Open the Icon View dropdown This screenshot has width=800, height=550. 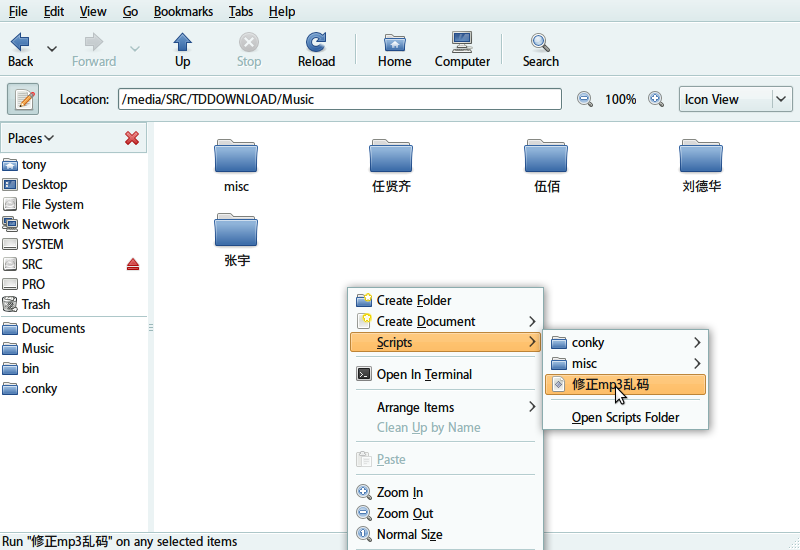coord(735,99)
